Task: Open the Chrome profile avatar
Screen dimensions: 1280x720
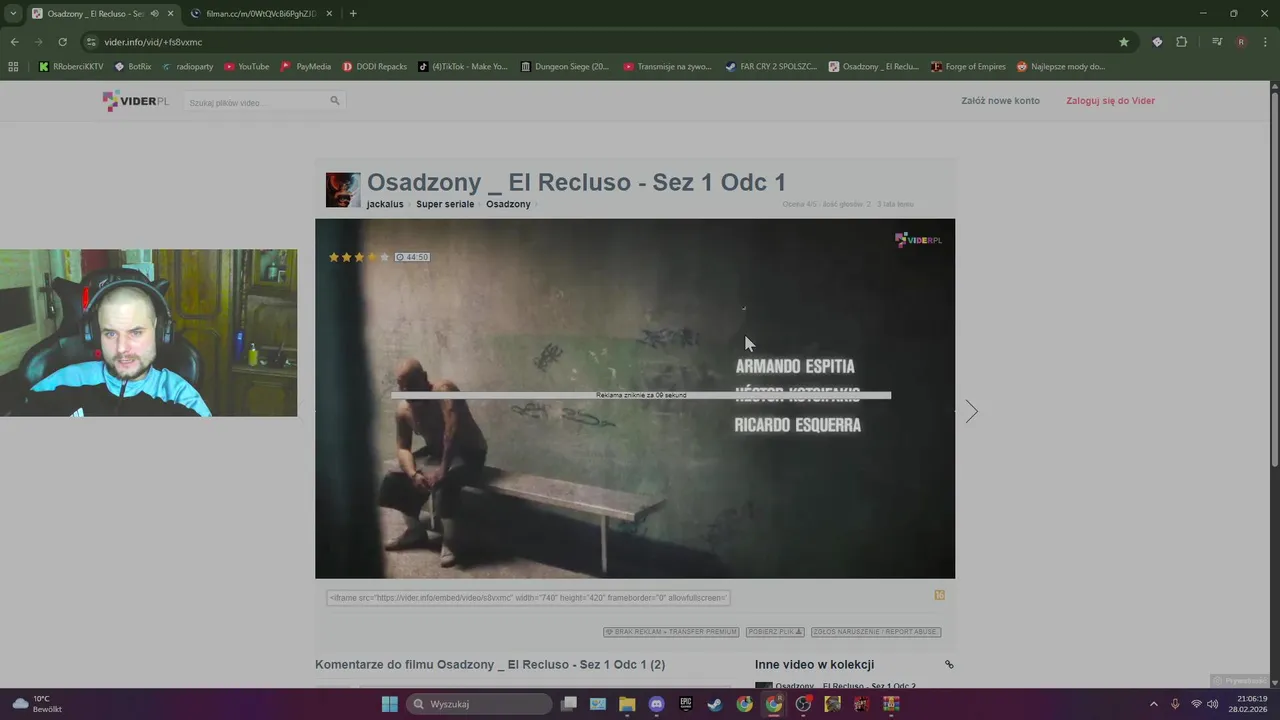Action: (x=1241, y=42)
